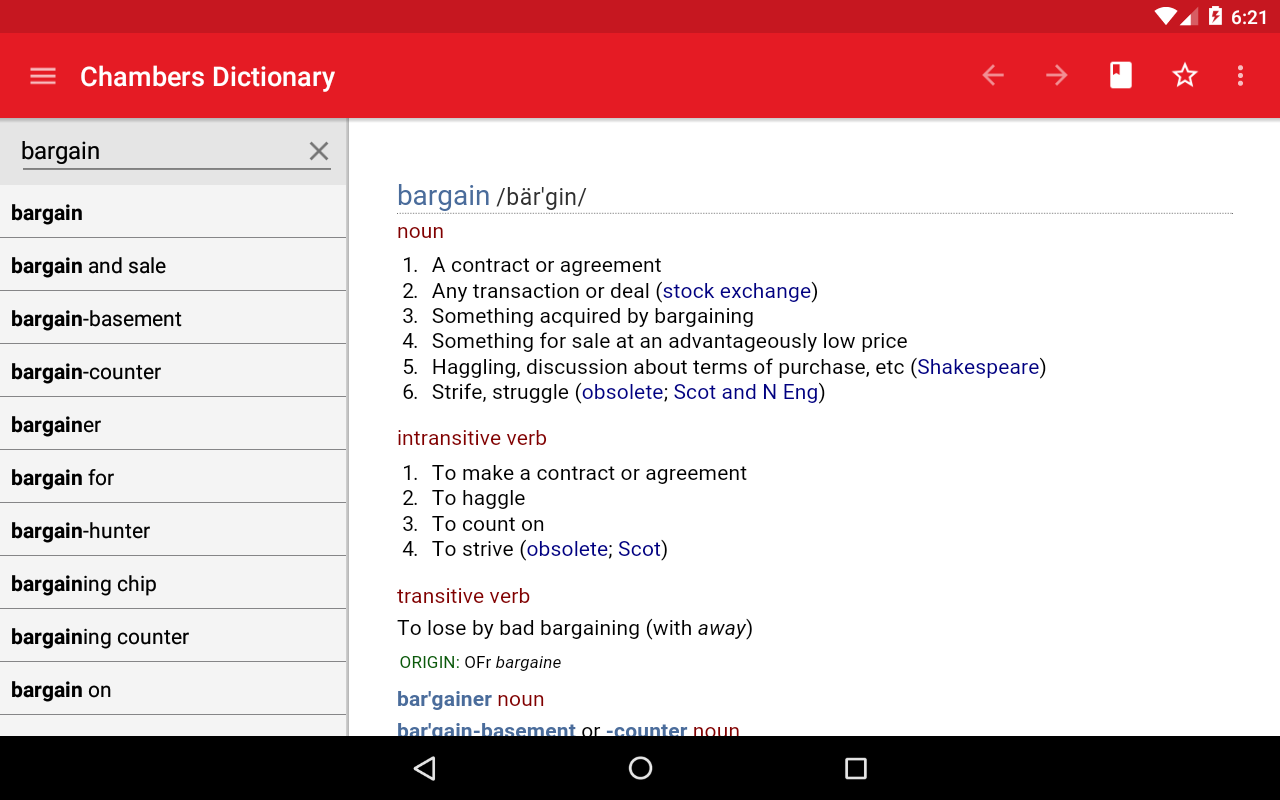Follow the Shakespeare link

coord(977,367)
